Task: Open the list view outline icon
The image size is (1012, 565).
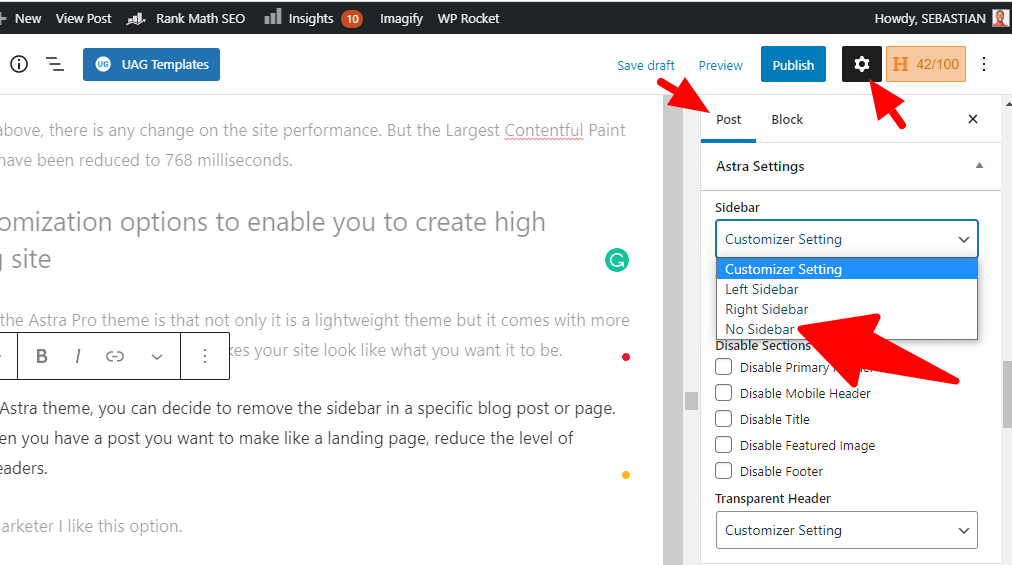Action: click(x=55, y=65)
